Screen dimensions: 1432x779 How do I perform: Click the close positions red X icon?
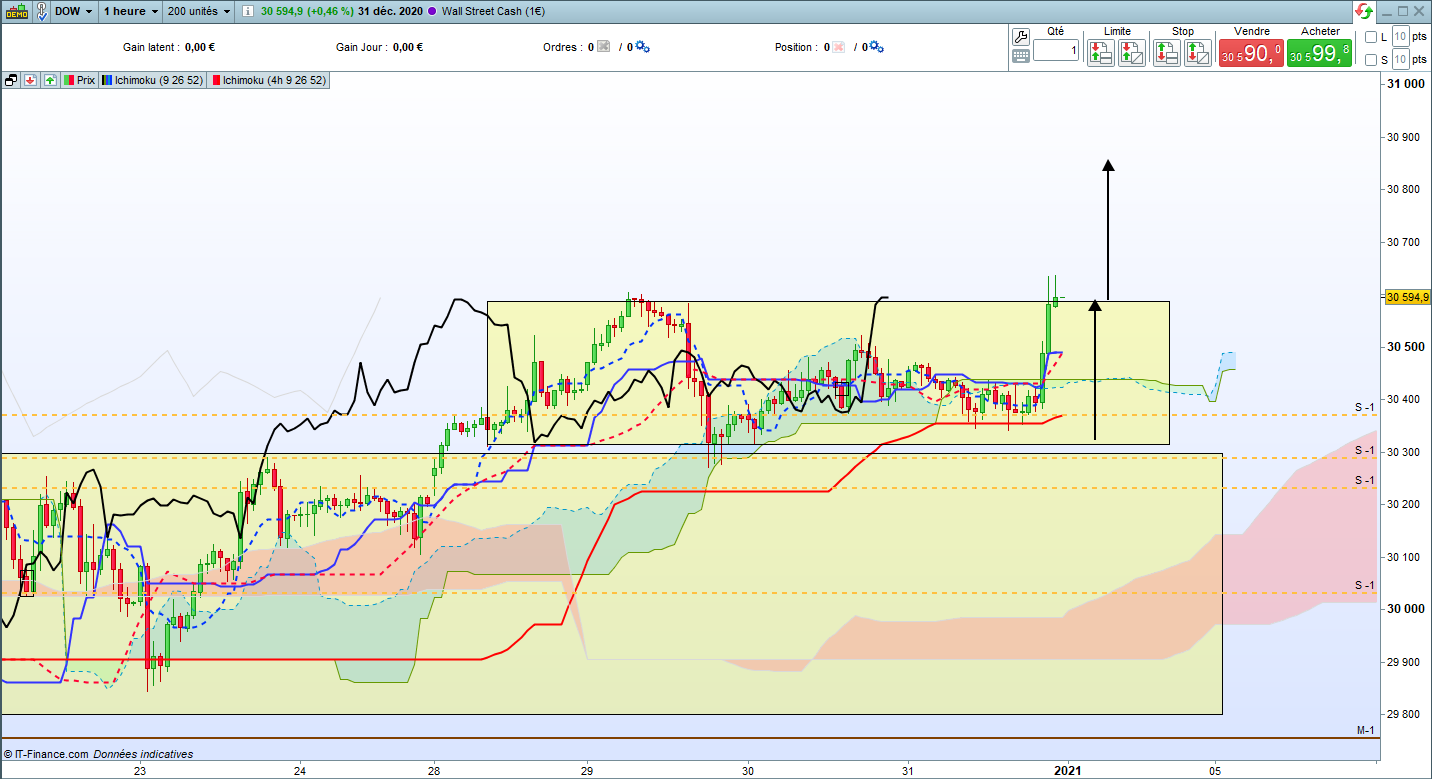[838, 47]
